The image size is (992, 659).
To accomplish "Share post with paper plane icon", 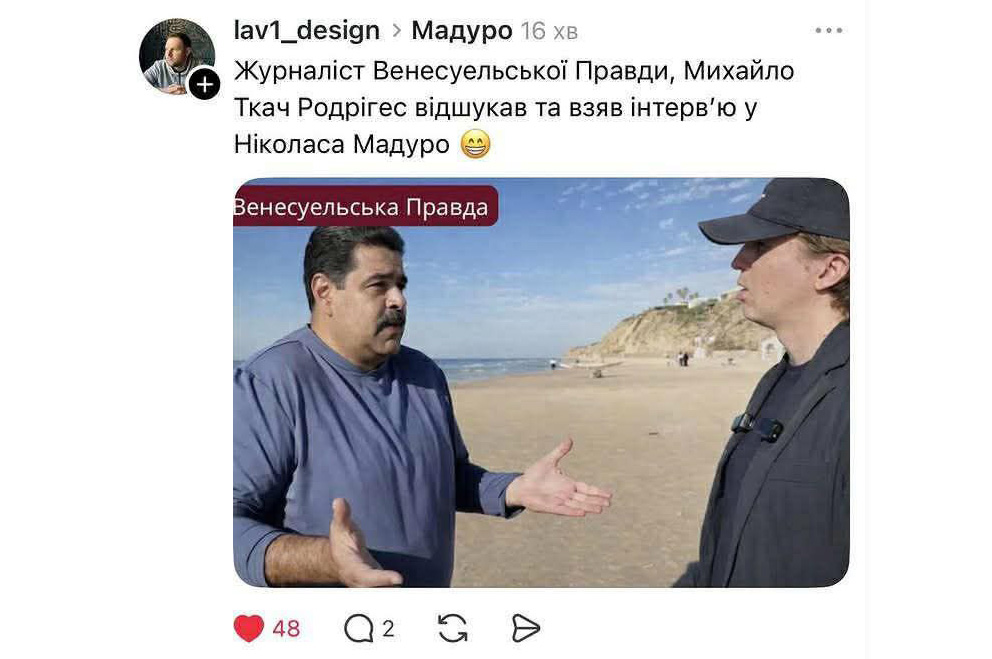I will point(525,629).
